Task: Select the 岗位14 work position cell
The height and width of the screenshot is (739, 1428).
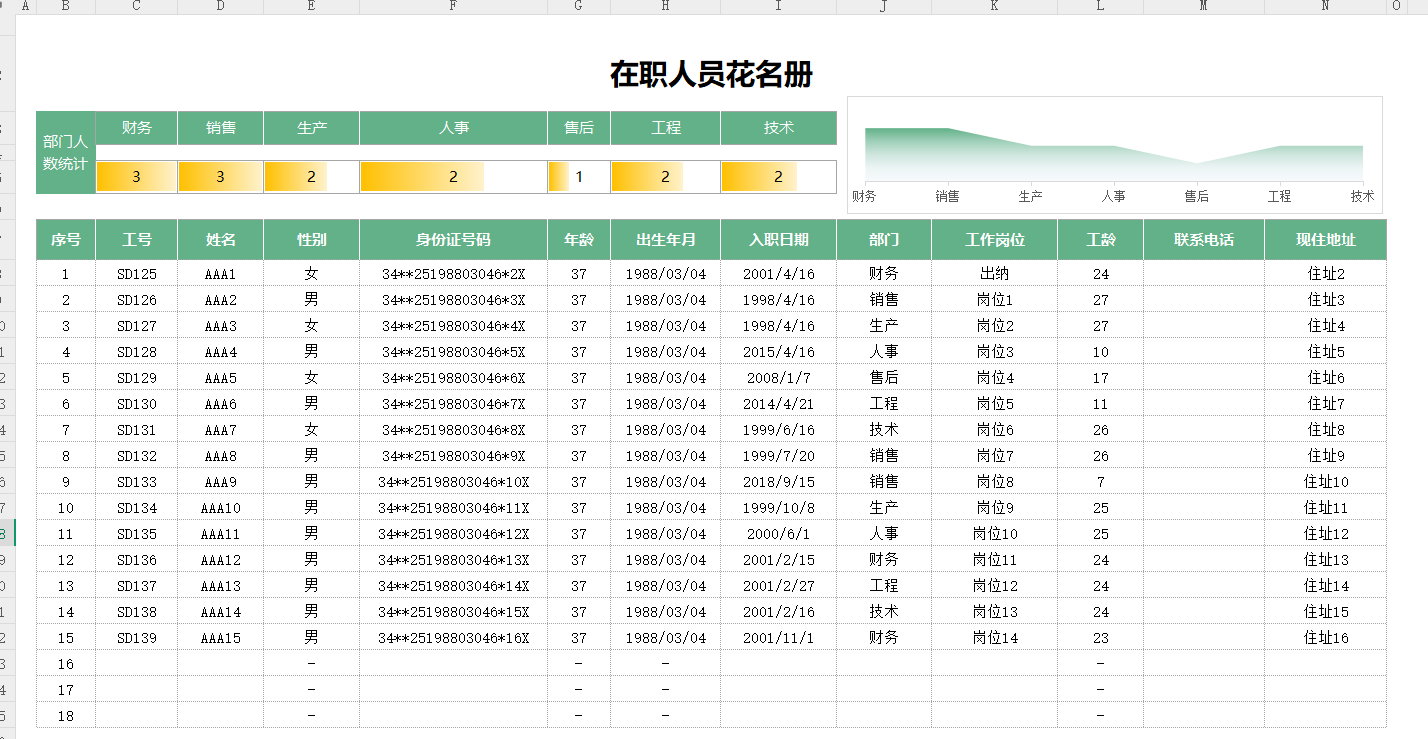Action: (995, 637)
